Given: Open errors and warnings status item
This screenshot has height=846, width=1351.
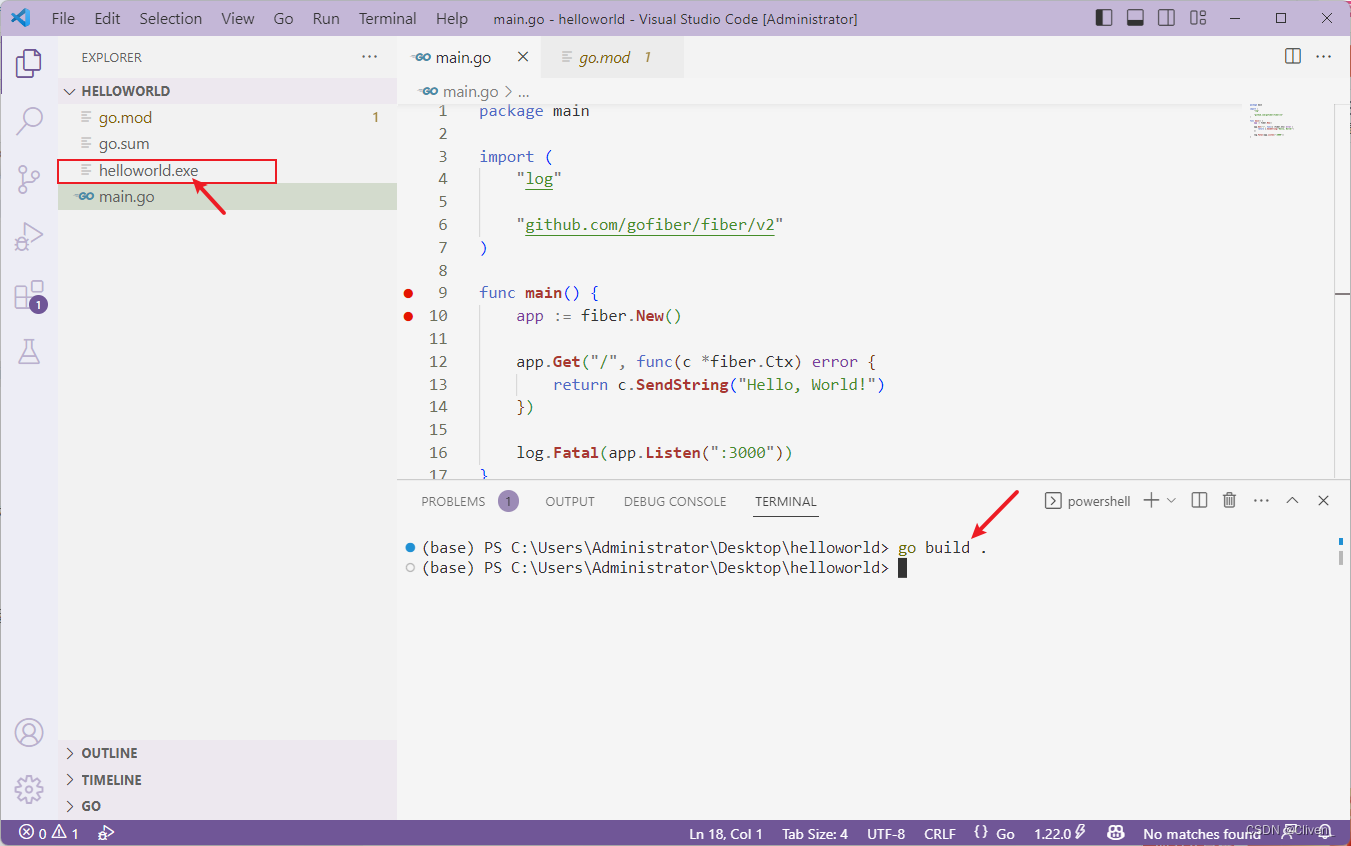Looking at the screenshot, I should (x=49, y=834).
